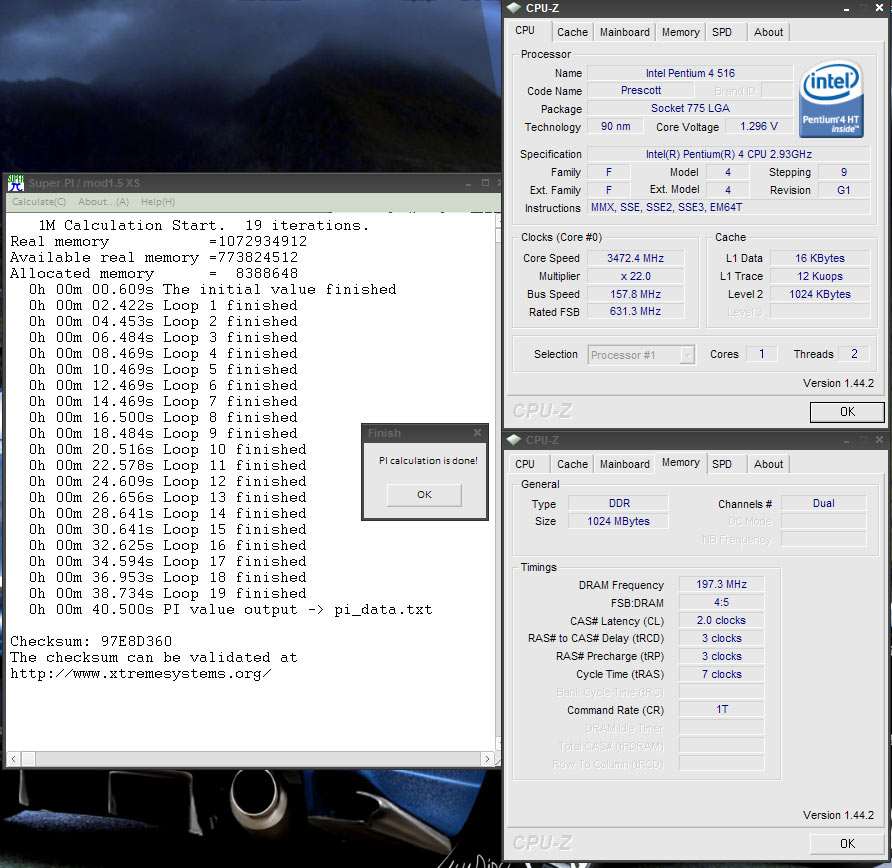Click the Level 2 1024 KBytes value
This screenshot has width=892, height=868.
pos(820,294)
